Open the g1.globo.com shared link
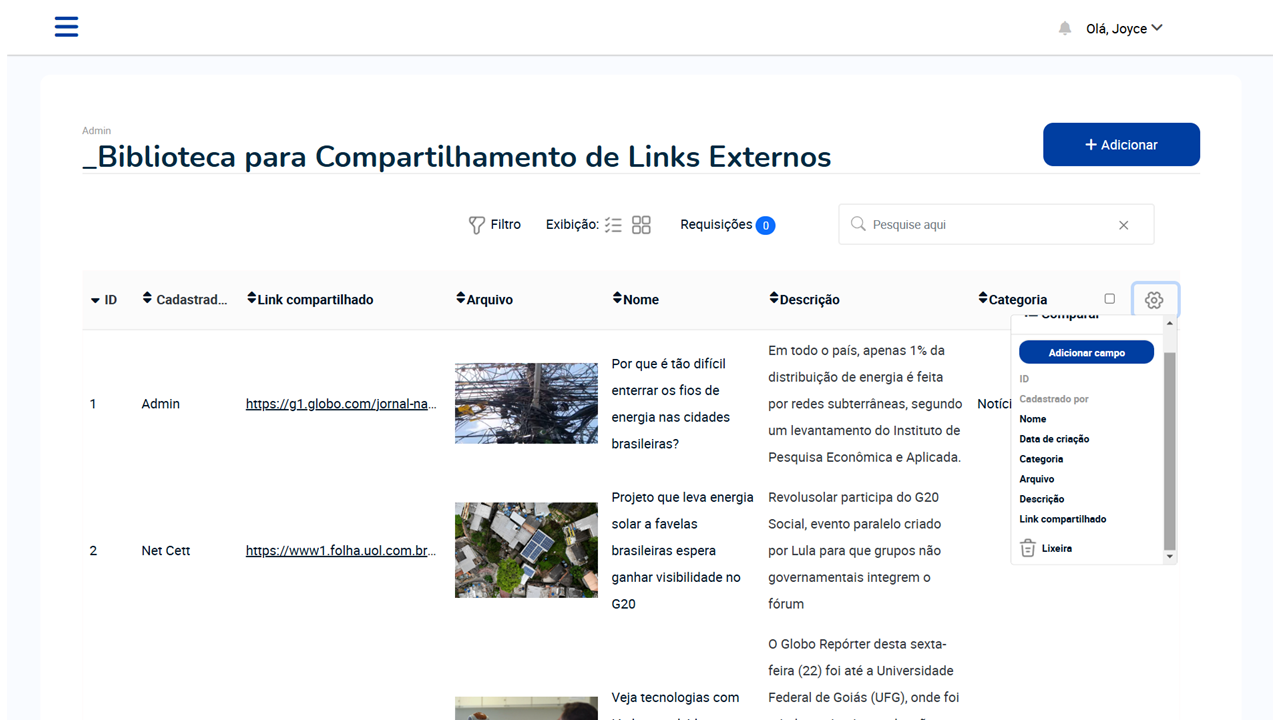Screen dimensions: 1280x720 pos(341,404)
